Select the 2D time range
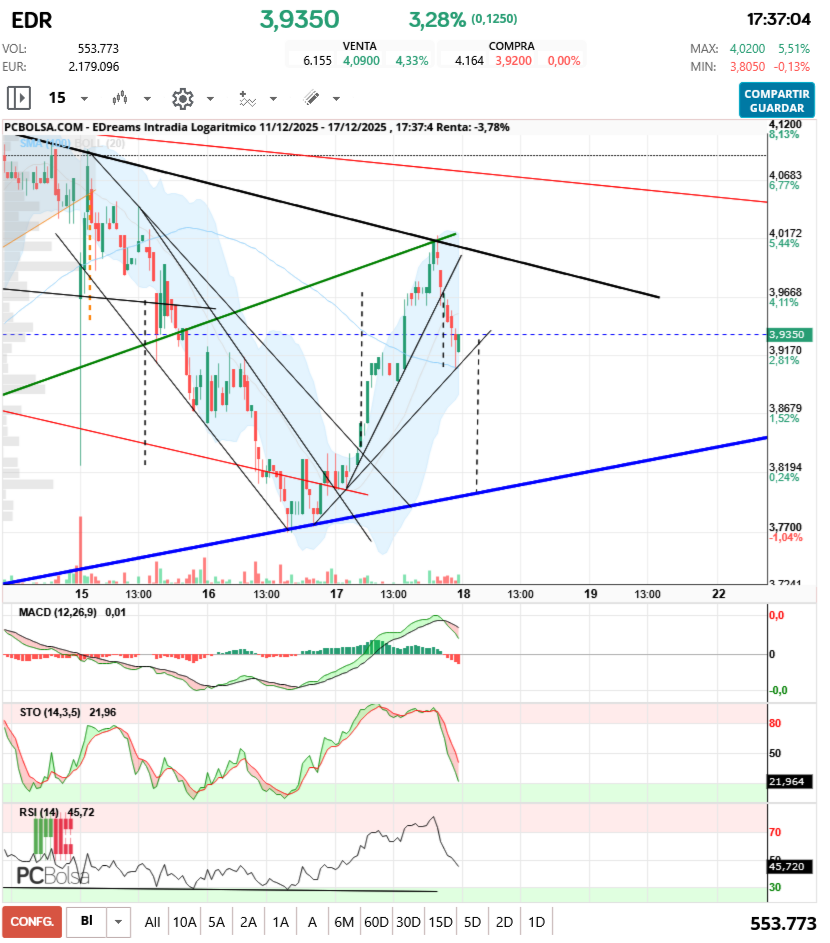Screen dimensions: 830x943 [504, 922]
